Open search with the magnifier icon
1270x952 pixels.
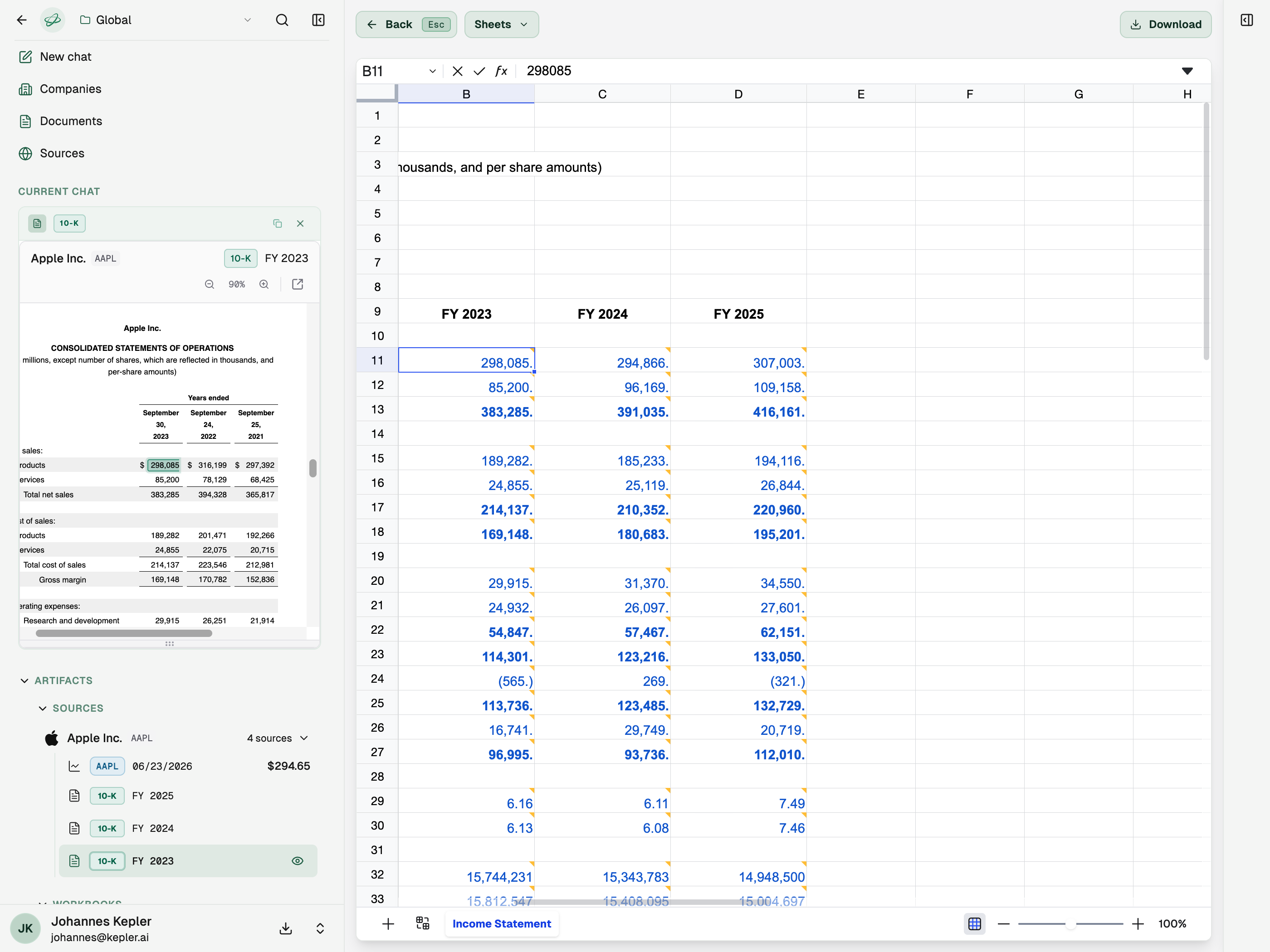point(282,20)
